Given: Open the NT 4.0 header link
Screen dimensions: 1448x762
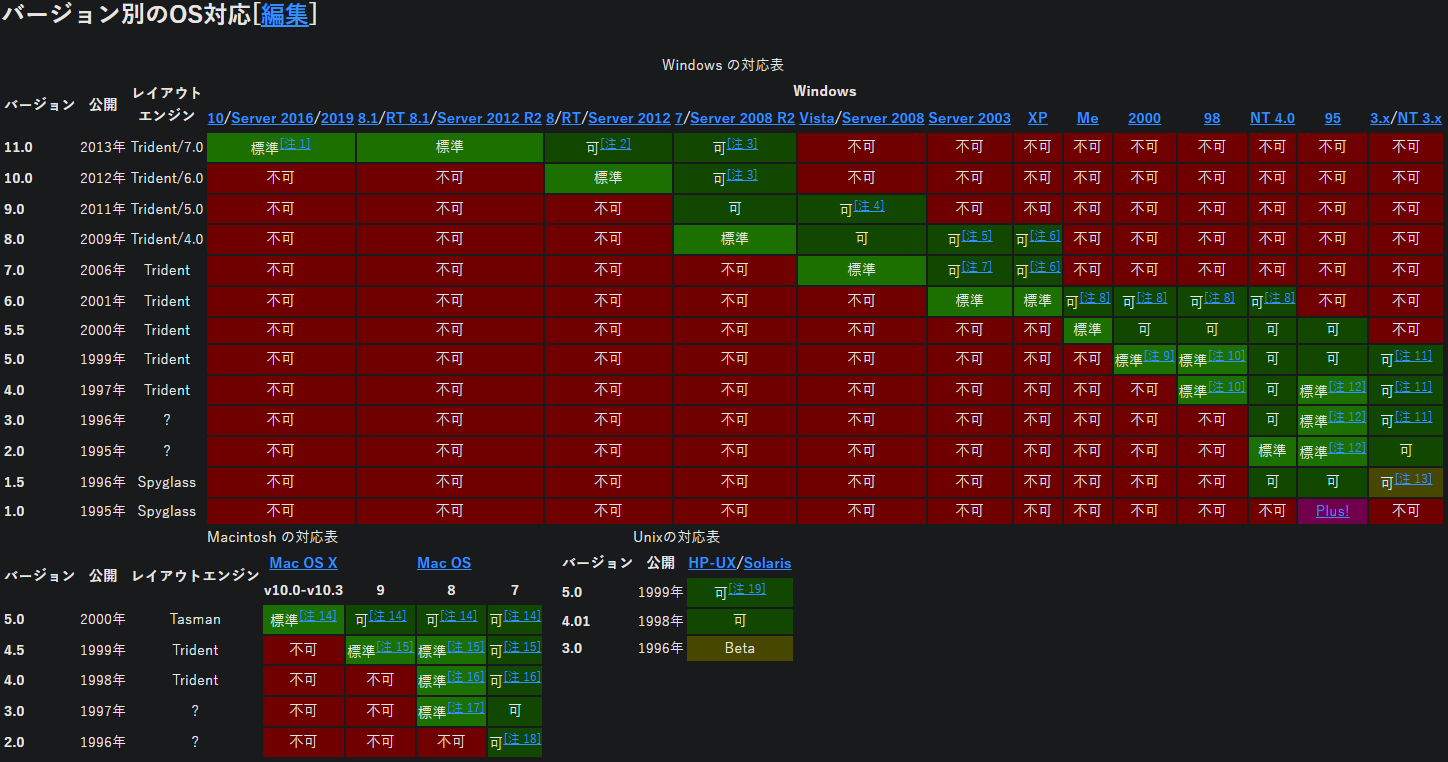Looking at the screenshot, I should click(x=1272, y=118).
